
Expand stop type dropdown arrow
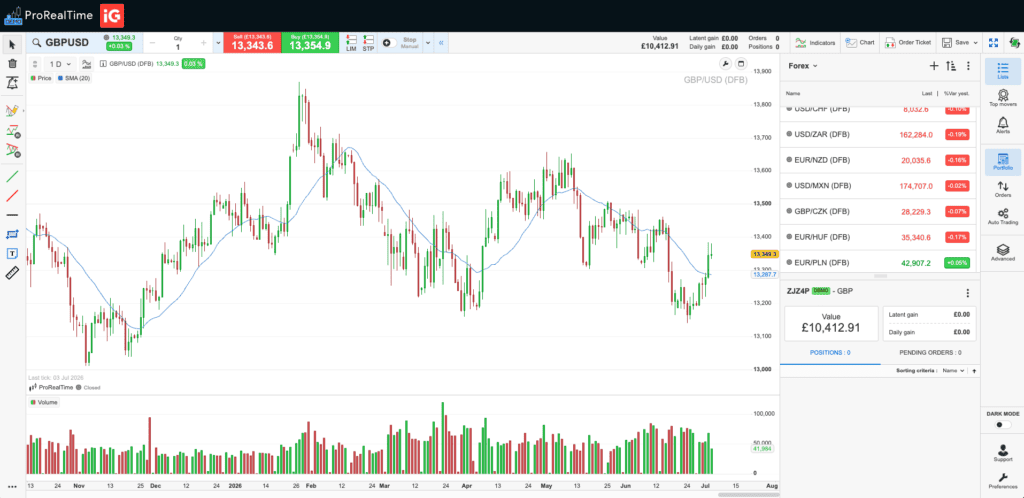[x=428, y=43]
